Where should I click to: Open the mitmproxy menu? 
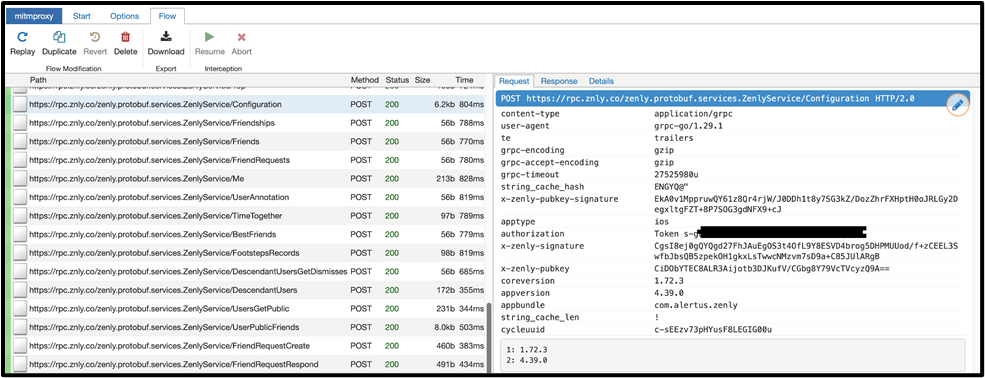pyautogui.click(x=34, y=16)
